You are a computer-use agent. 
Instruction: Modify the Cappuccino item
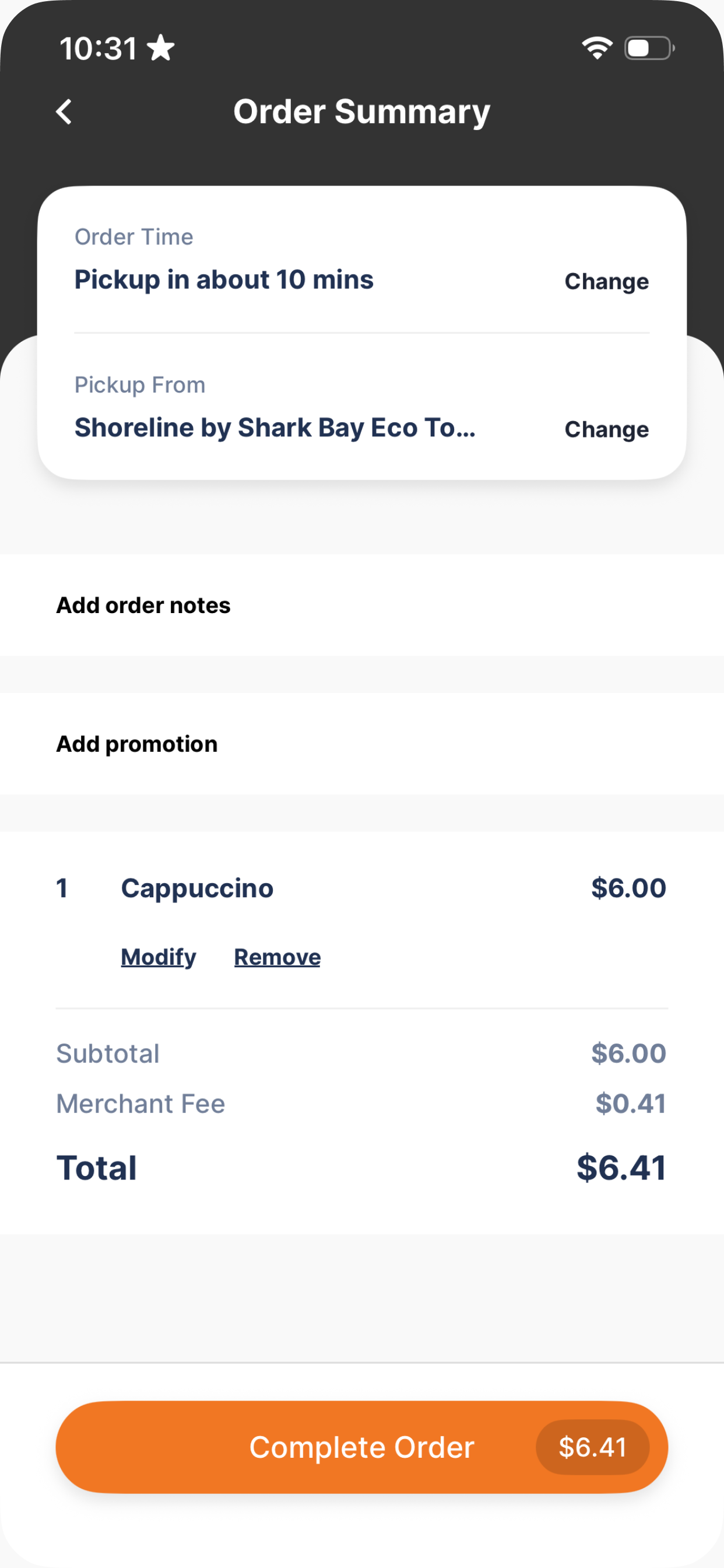click(158, 957)
